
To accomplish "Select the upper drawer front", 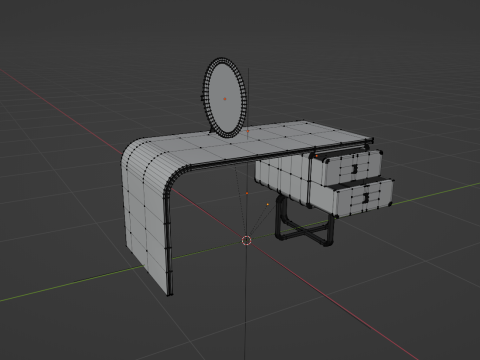I will coord(353,168).
